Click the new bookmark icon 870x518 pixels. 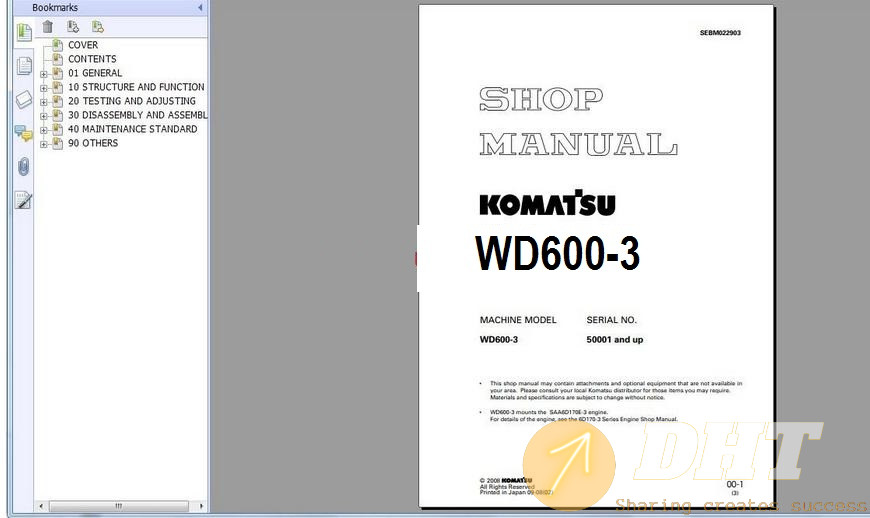(x=73, y=27)
